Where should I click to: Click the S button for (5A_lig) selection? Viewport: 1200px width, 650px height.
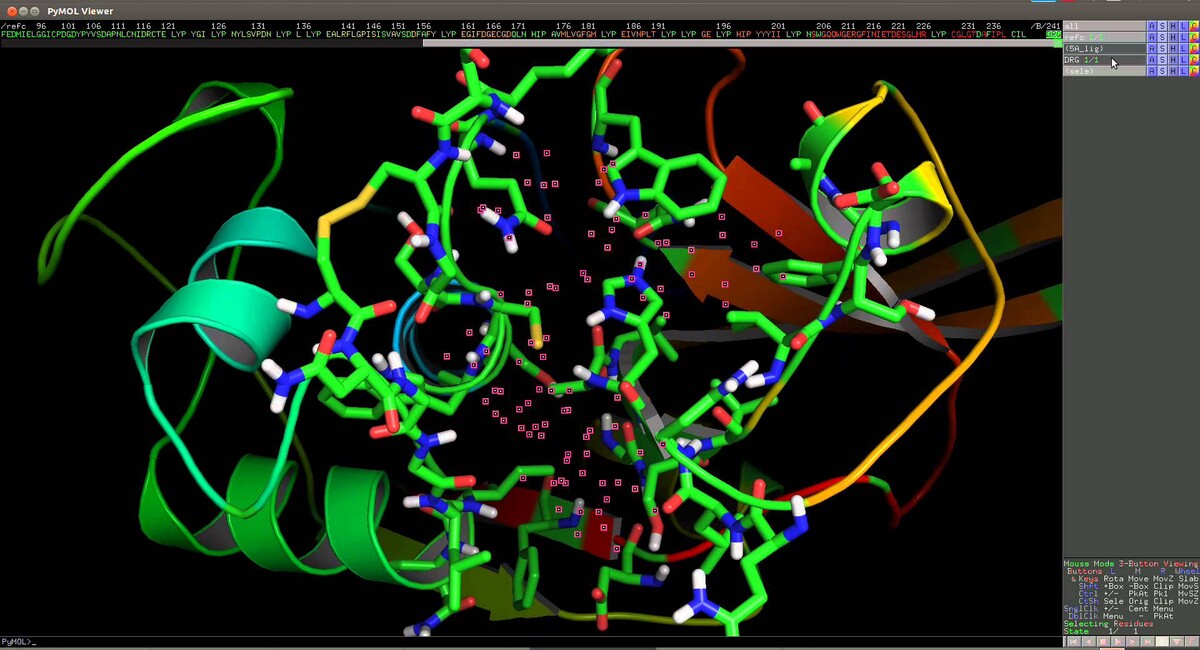(1162, 48)
